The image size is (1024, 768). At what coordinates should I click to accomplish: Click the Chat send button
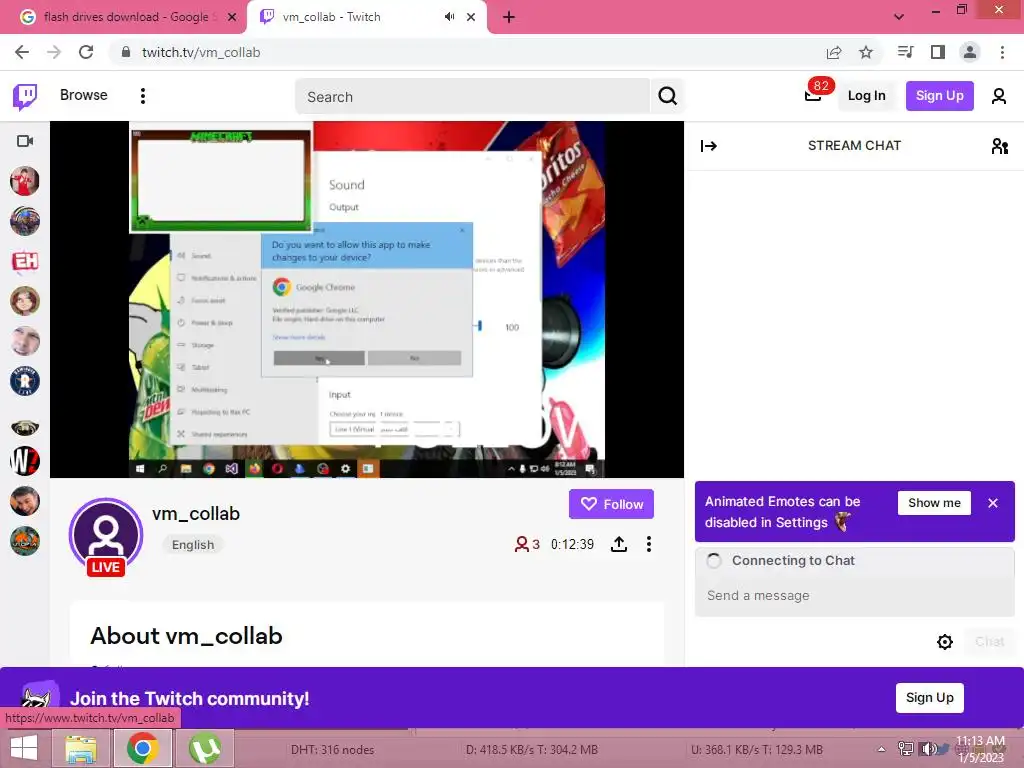pyautogui.click(x=989, y=642)
